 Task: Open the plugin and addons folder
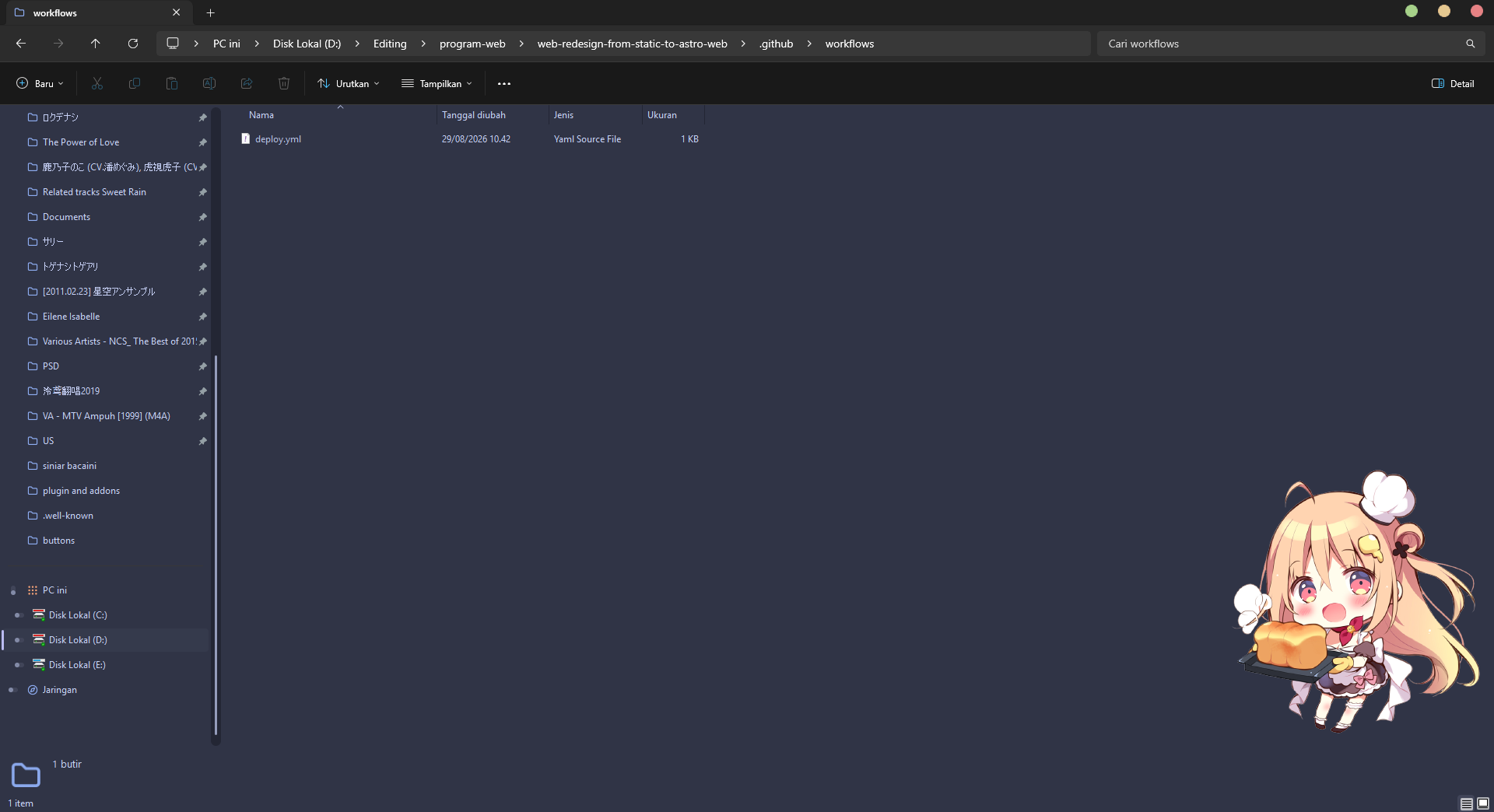pyautogui.click(x=81, y=491)
